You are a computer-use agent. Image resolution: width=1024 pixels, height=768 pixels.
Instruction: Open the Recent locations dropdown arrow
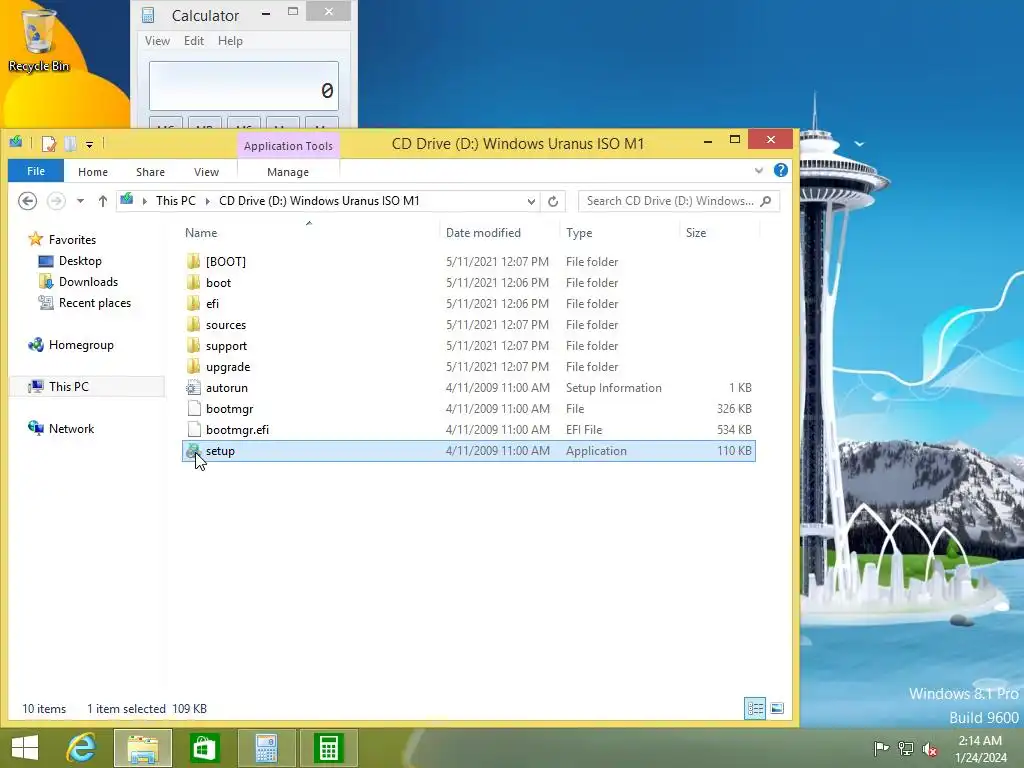pos(80,201)
